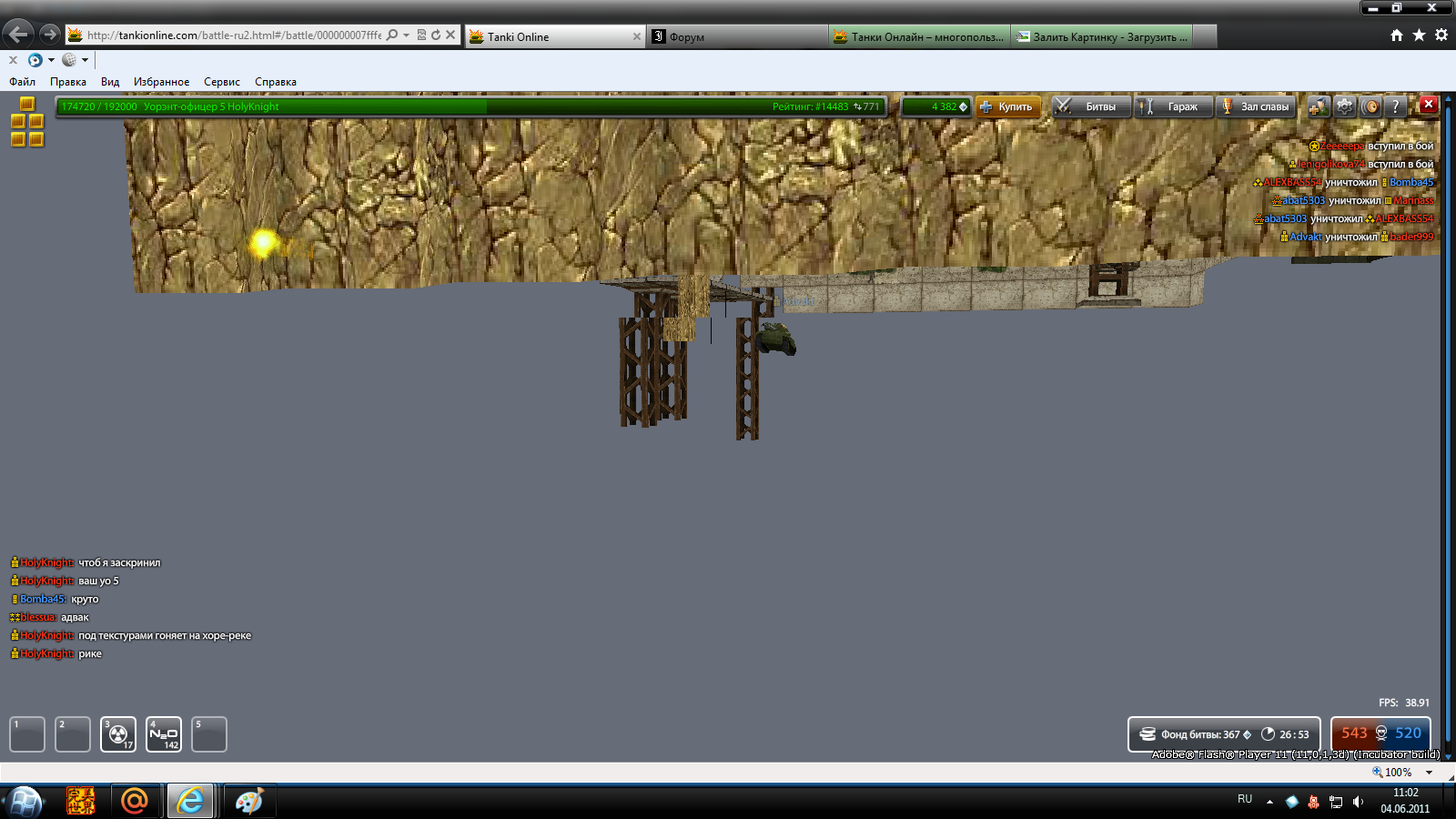The image size is (1456, 819).
Task: Toggle the game sound speaker icon
Action: (x=1370, y=106)
